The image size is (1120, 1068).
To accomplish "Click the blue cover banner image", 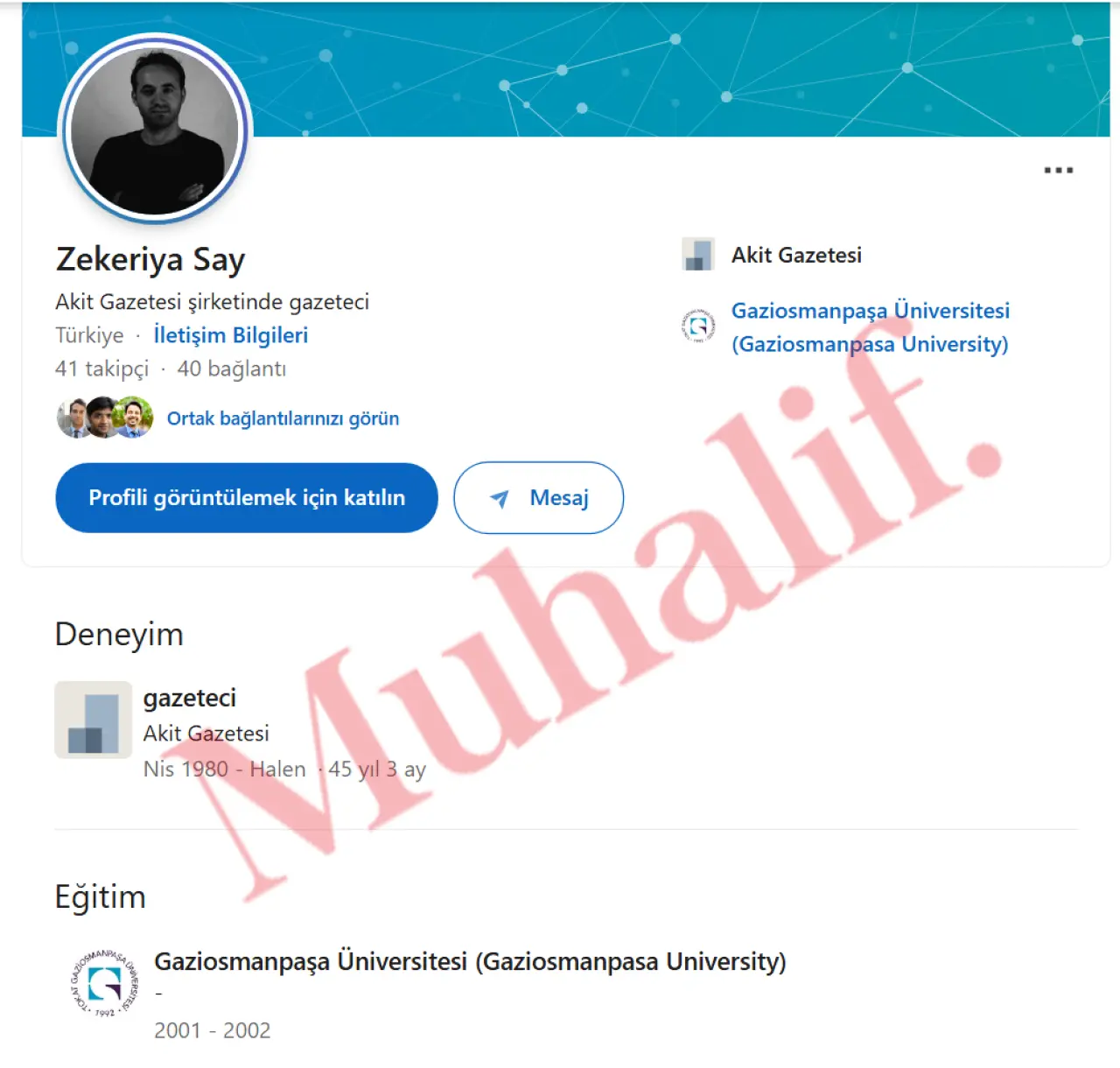I will click(x=665, y=69).
